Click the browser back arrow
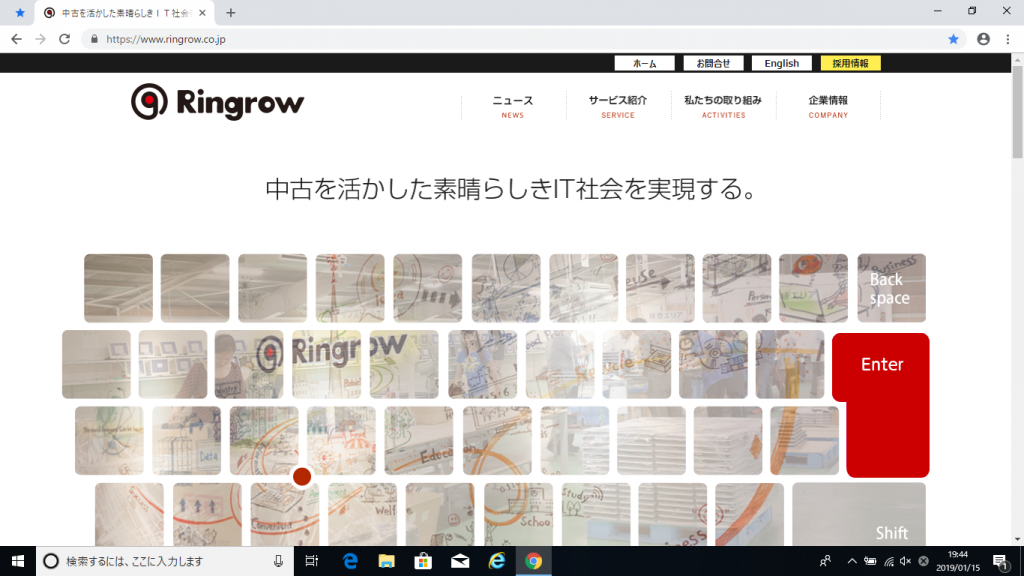1024x576 pixels. pos(15,39)
